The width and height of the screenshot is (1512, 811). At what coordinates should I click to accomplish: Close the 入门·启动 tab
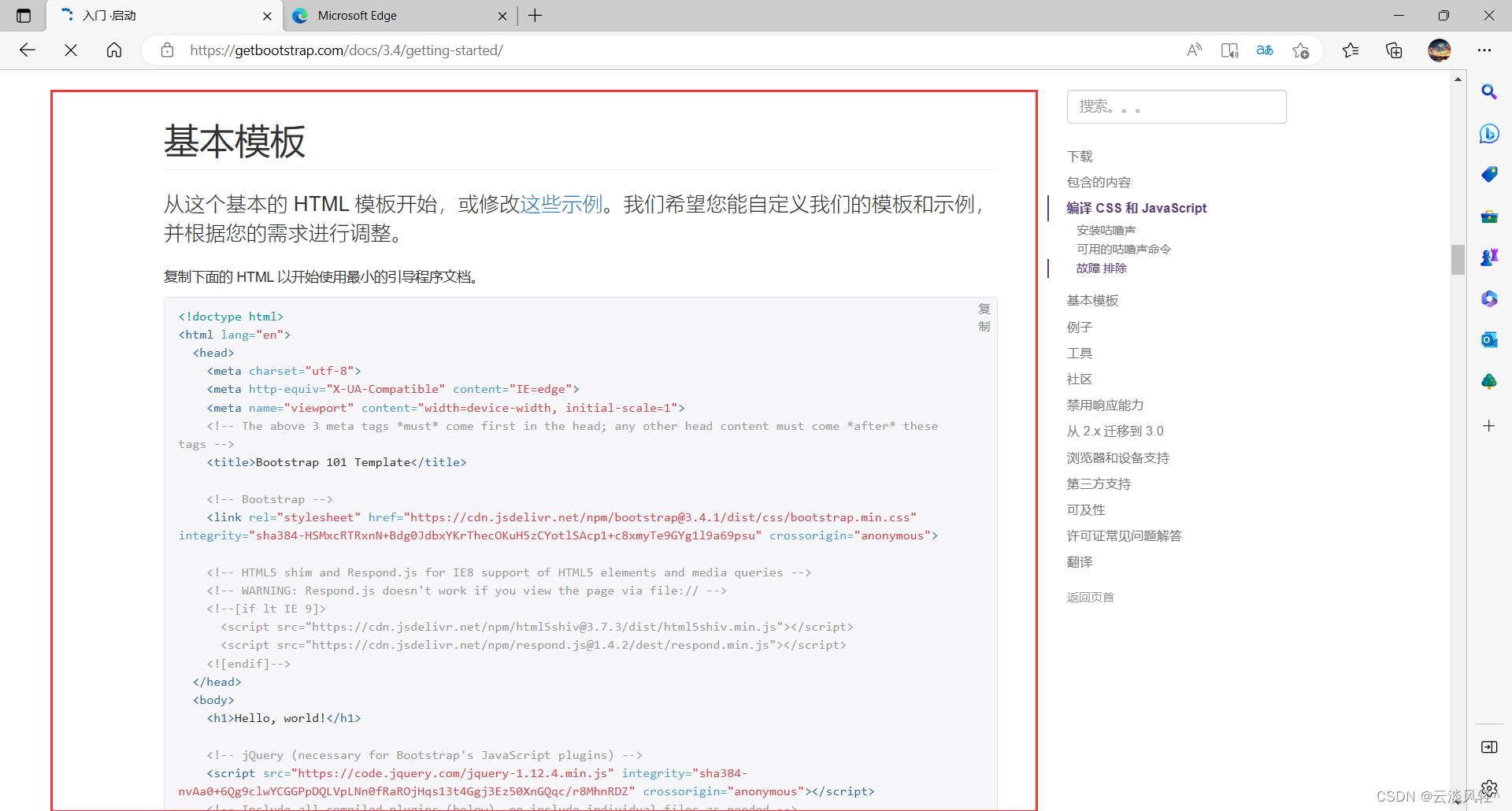[x=267, y=16]
